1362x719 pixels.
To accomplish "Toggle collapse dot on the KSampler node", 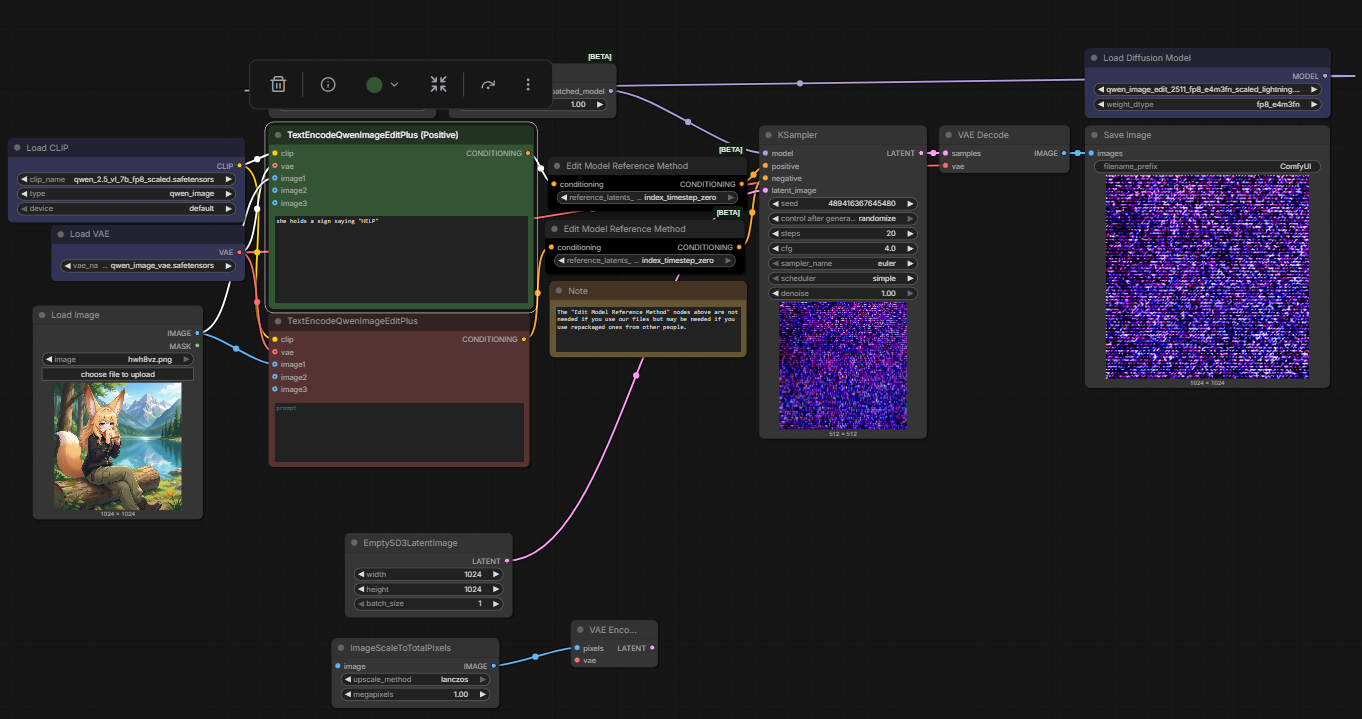I will [x=769, y=135].
